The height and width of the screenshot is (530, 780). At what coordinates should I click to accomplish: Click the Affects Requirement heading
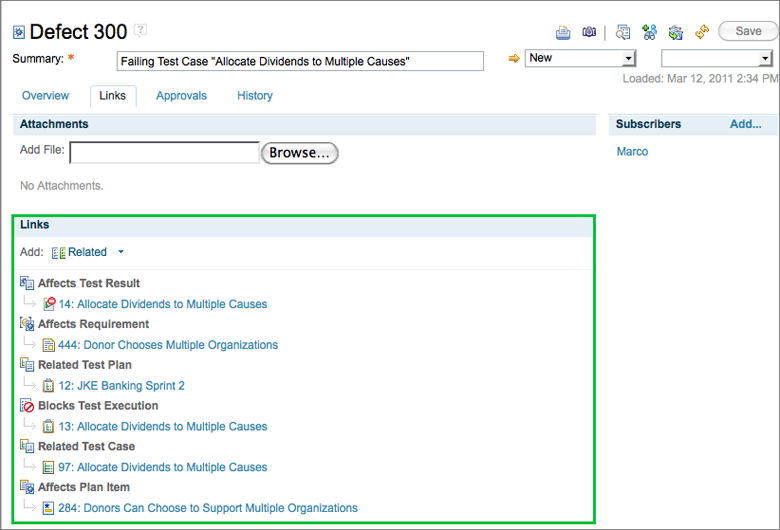pyautogui.click(x=94, y=324)
